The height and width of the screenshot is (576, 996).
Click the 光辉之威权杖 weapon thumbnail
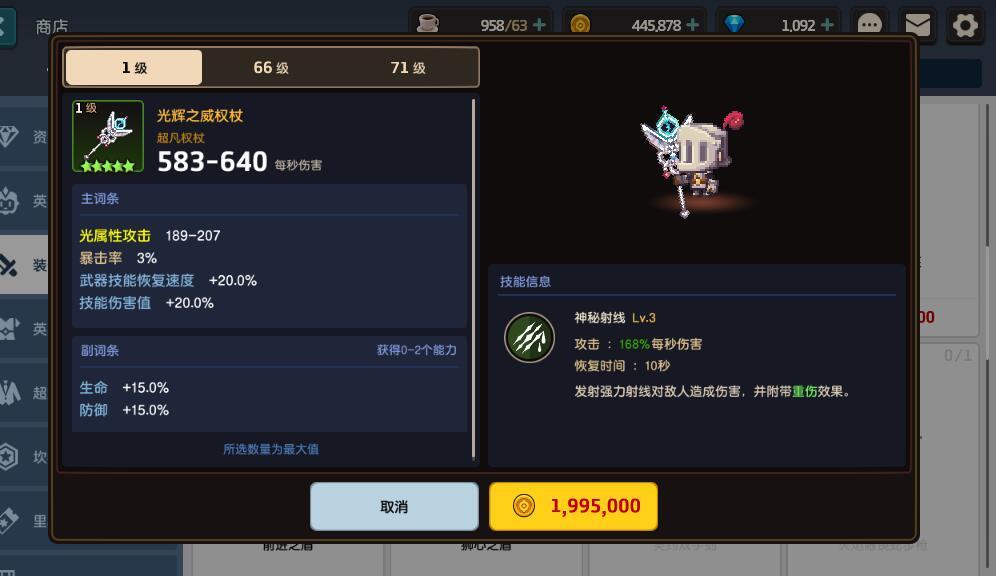point(108,136)
